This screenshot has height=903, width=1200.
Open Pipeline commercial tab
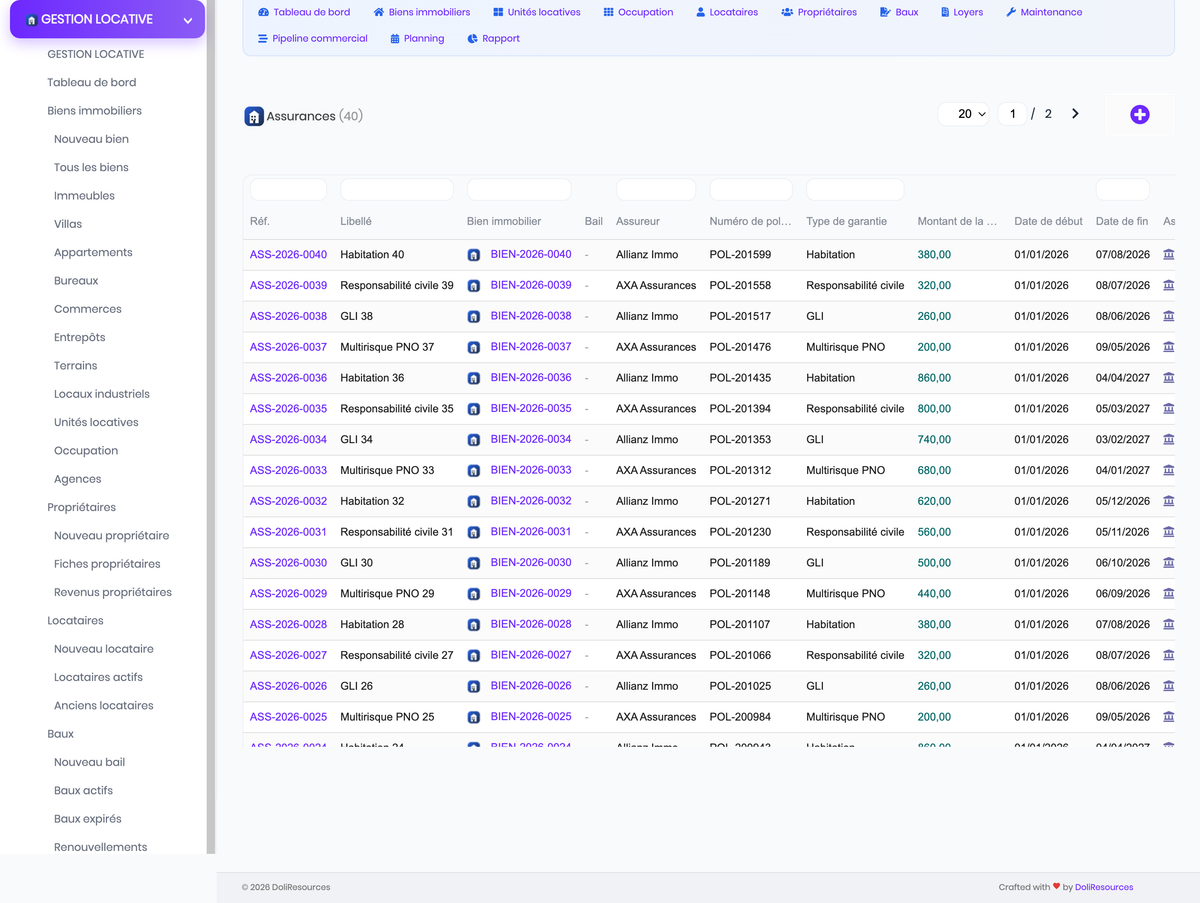click(312, 38)
